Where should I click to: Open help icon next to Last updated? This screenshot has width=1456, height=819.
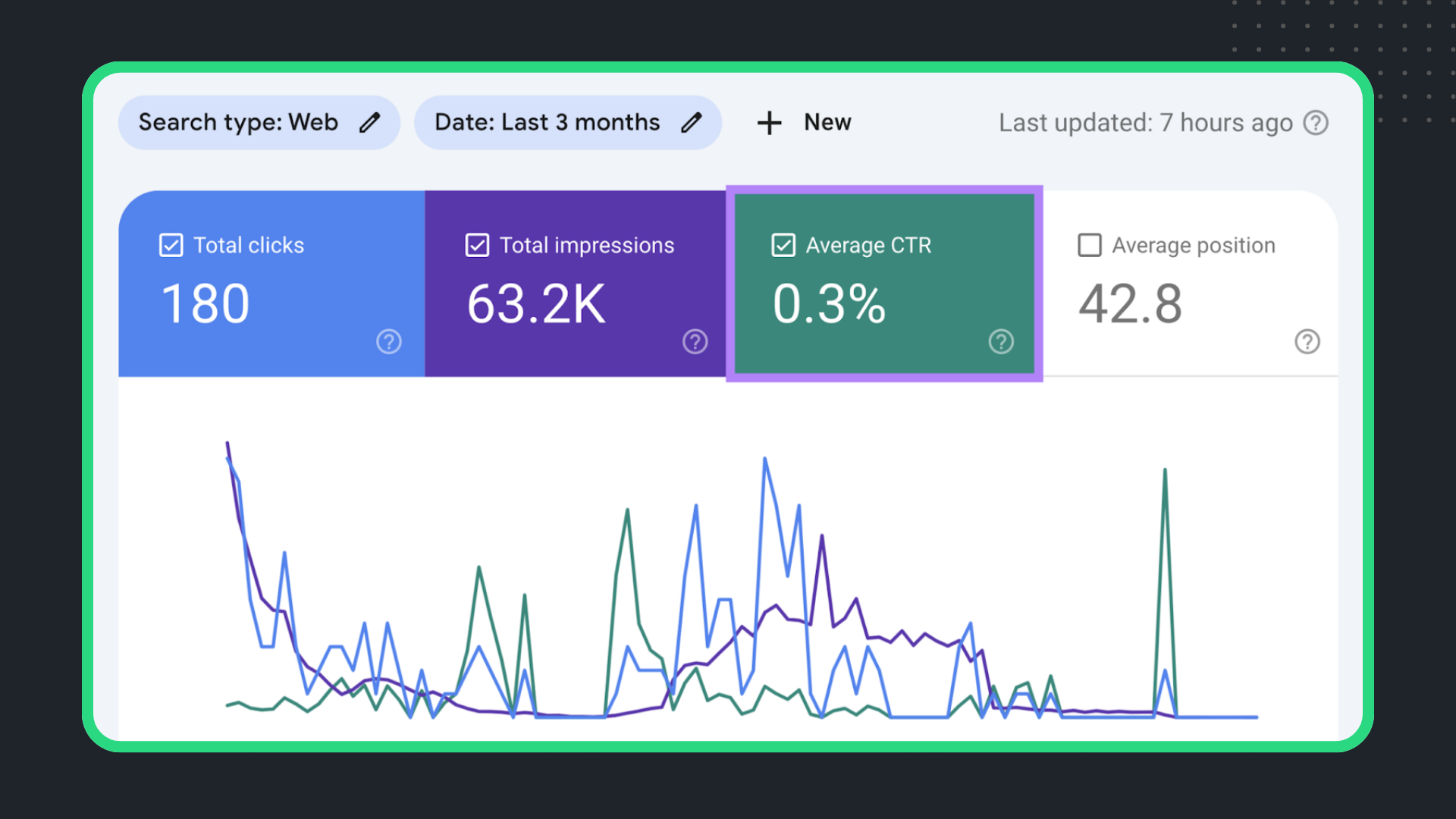(1316, 123)
